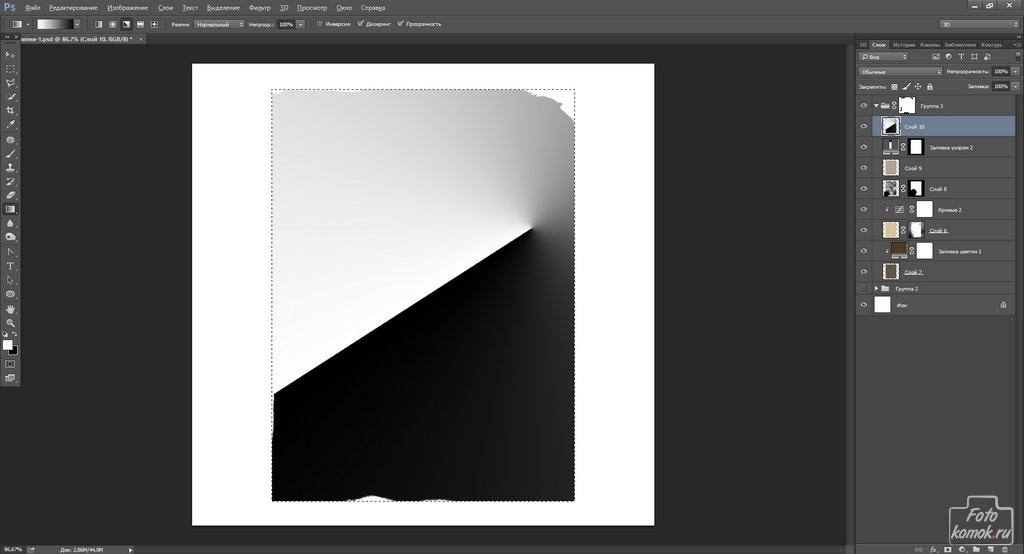Open the Режим blend mode dropdown
The width and height of the screenshot is (1024, 554).
pos(219,23)
